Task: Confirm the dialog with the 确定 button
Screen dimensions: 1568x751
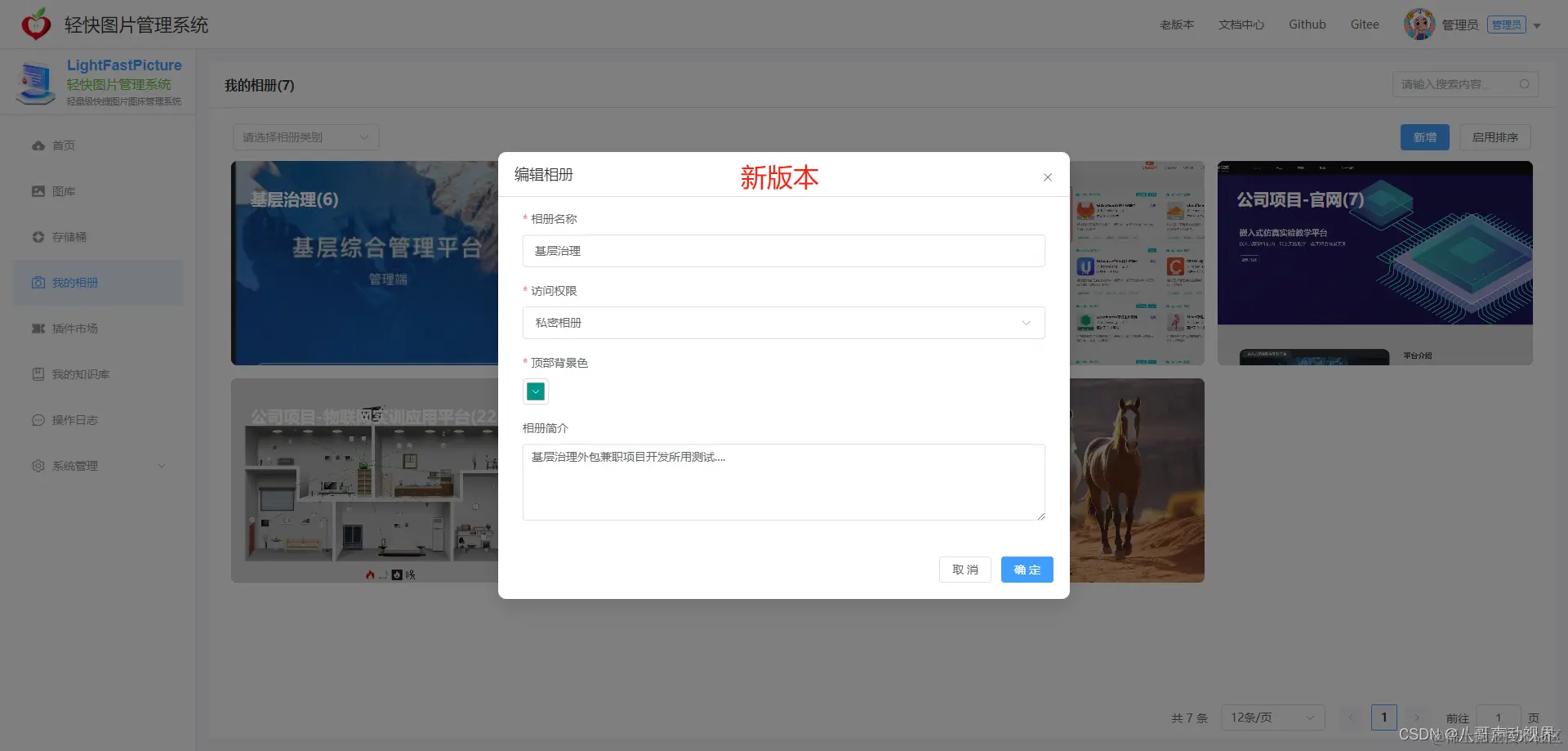Action: (1027, 570)
